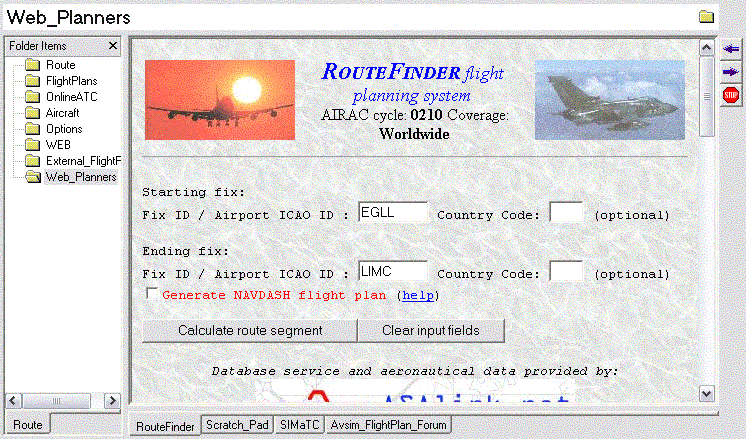Click folder panel scroll left arrow
This screenshot has width=746, height=439.
[x=13, y=400]
